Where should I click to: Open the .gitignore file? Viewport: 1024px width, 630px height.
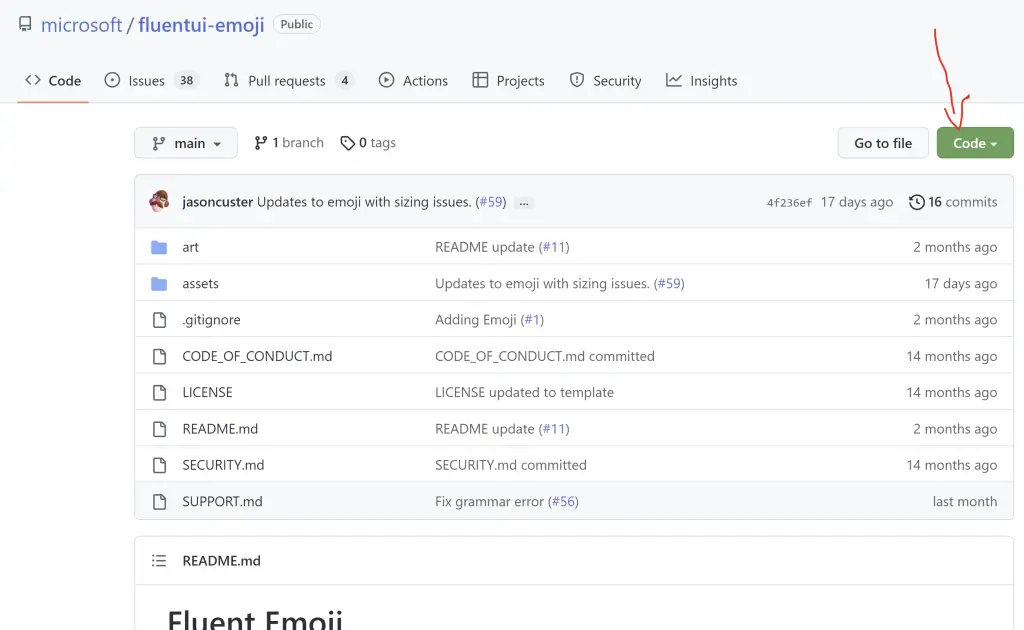211,319
